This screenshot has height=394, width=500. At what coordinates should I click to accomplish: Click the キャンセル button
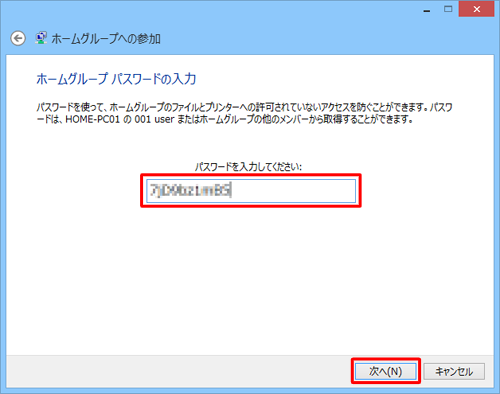click(454, 371)
